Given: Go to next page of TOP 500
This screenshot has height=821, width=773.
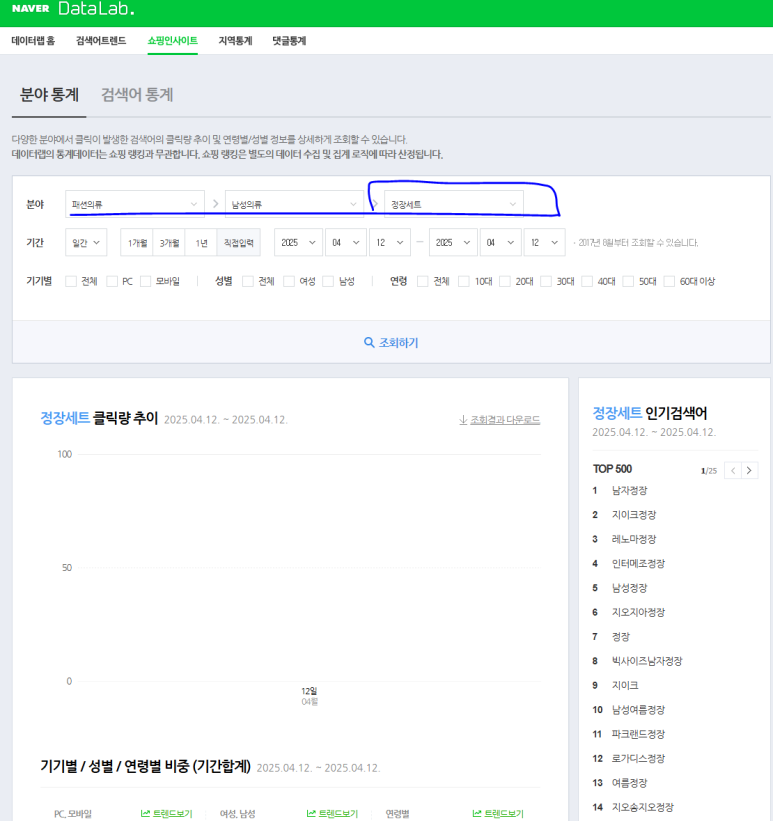Looking at the screenshot, I should [x=750, y=470].
